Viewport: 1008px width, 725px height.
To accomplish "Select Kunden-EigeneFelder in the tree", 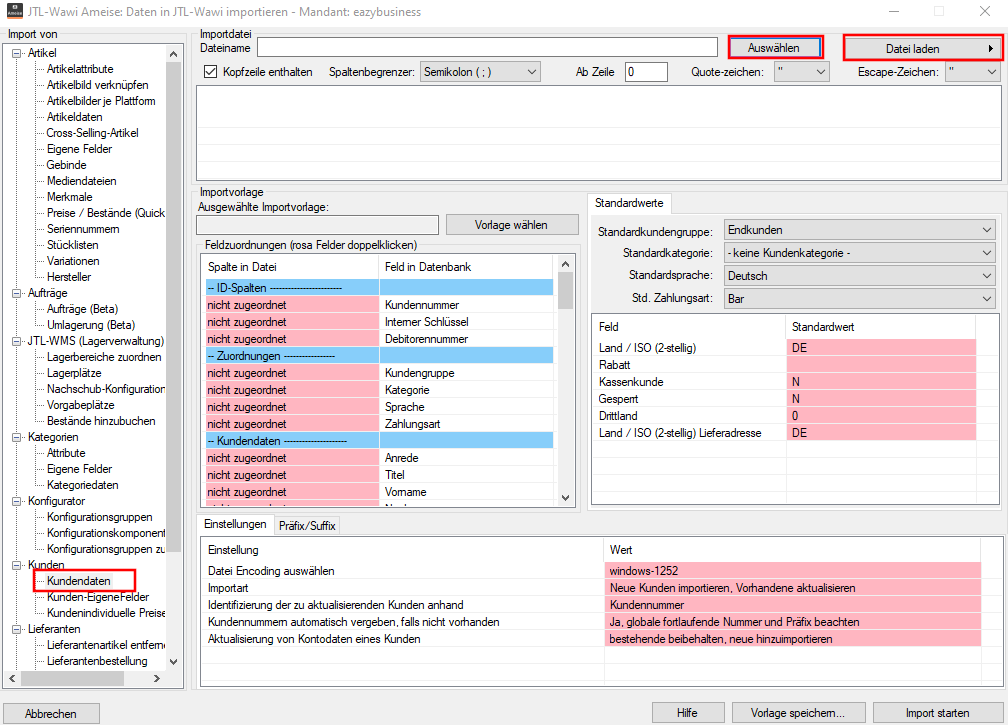I will 98,597.
